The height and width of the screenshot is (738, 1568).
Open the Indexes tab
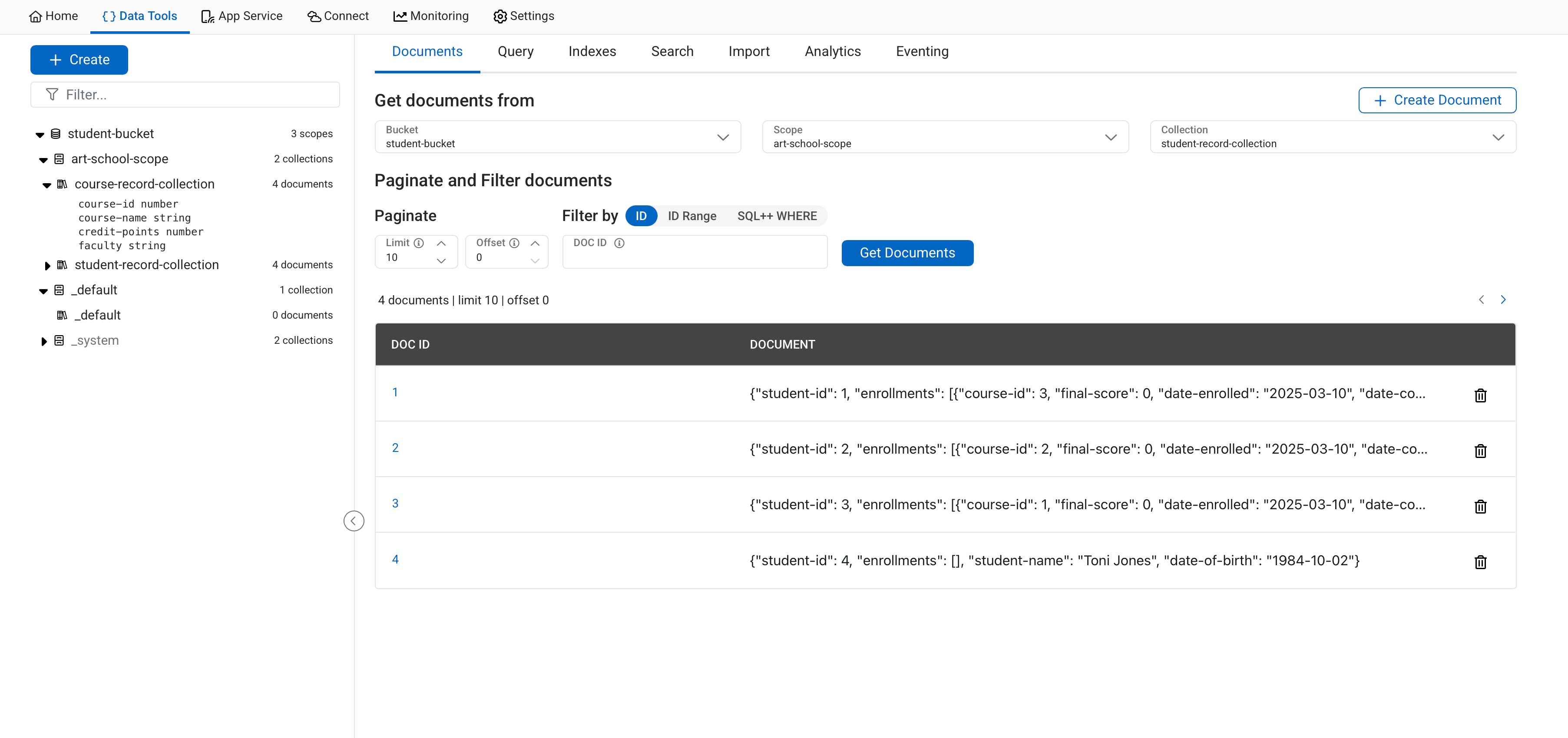pos(592,52)
